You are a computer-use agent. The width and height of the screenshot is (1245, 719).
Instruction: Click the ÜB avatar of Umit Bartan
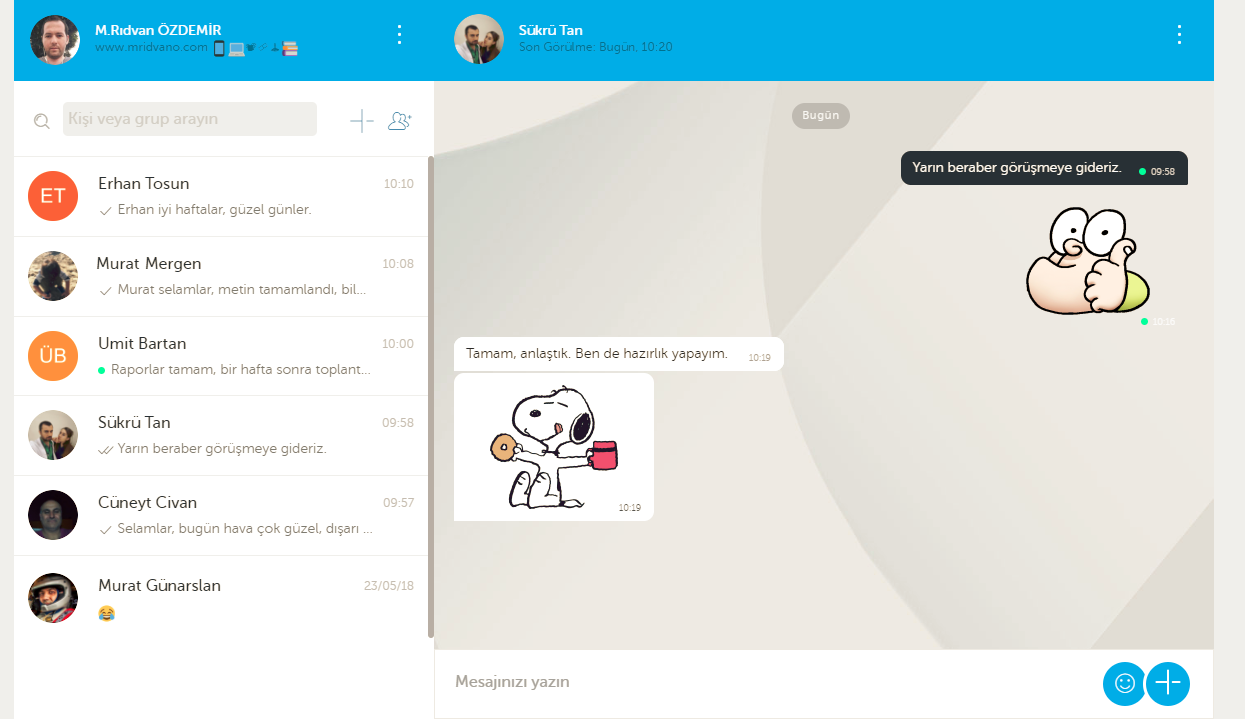tap(53, 356)
